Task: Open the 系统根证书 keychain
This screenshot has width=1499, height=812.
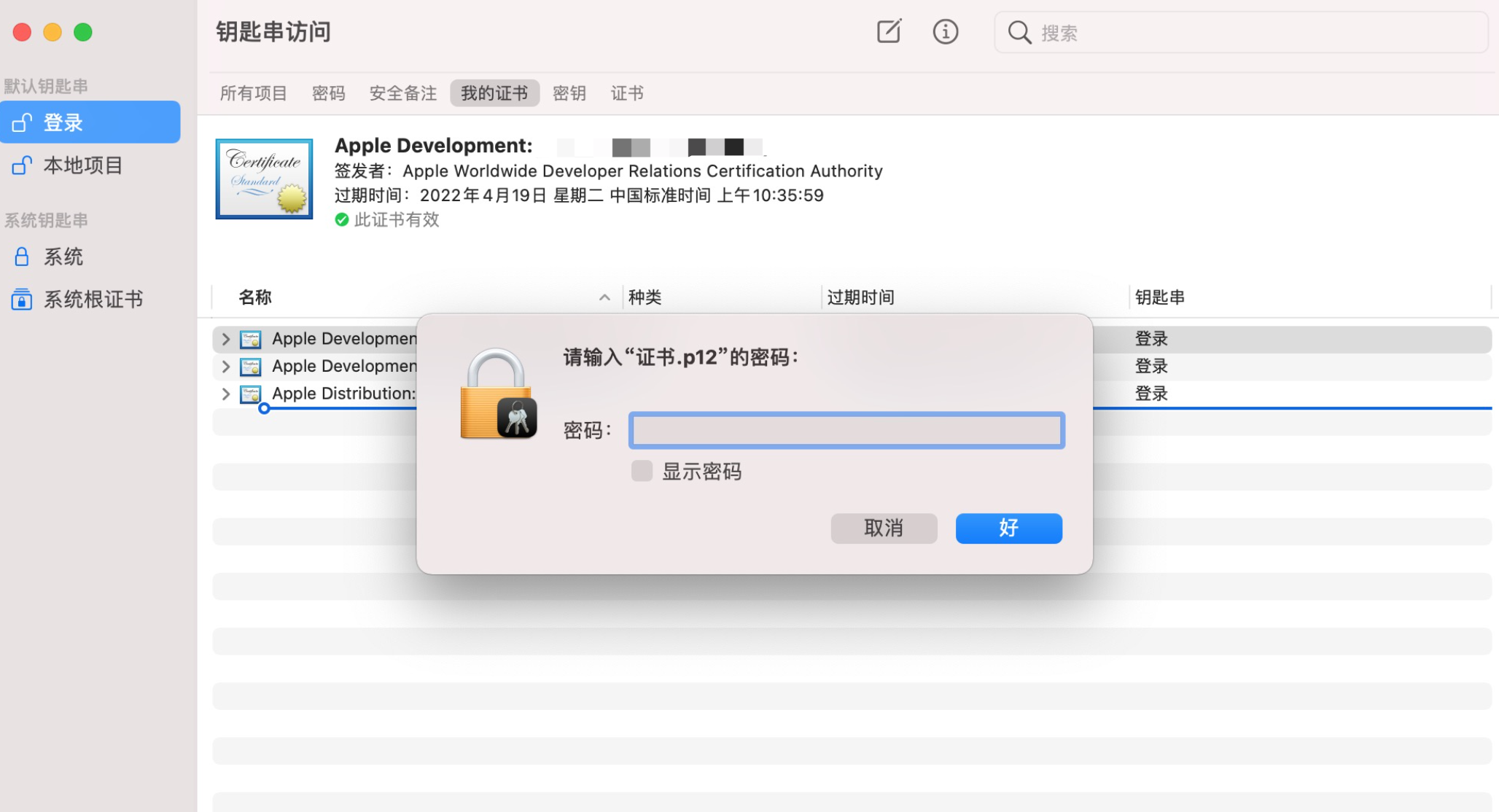Action: tap(93, 299)
